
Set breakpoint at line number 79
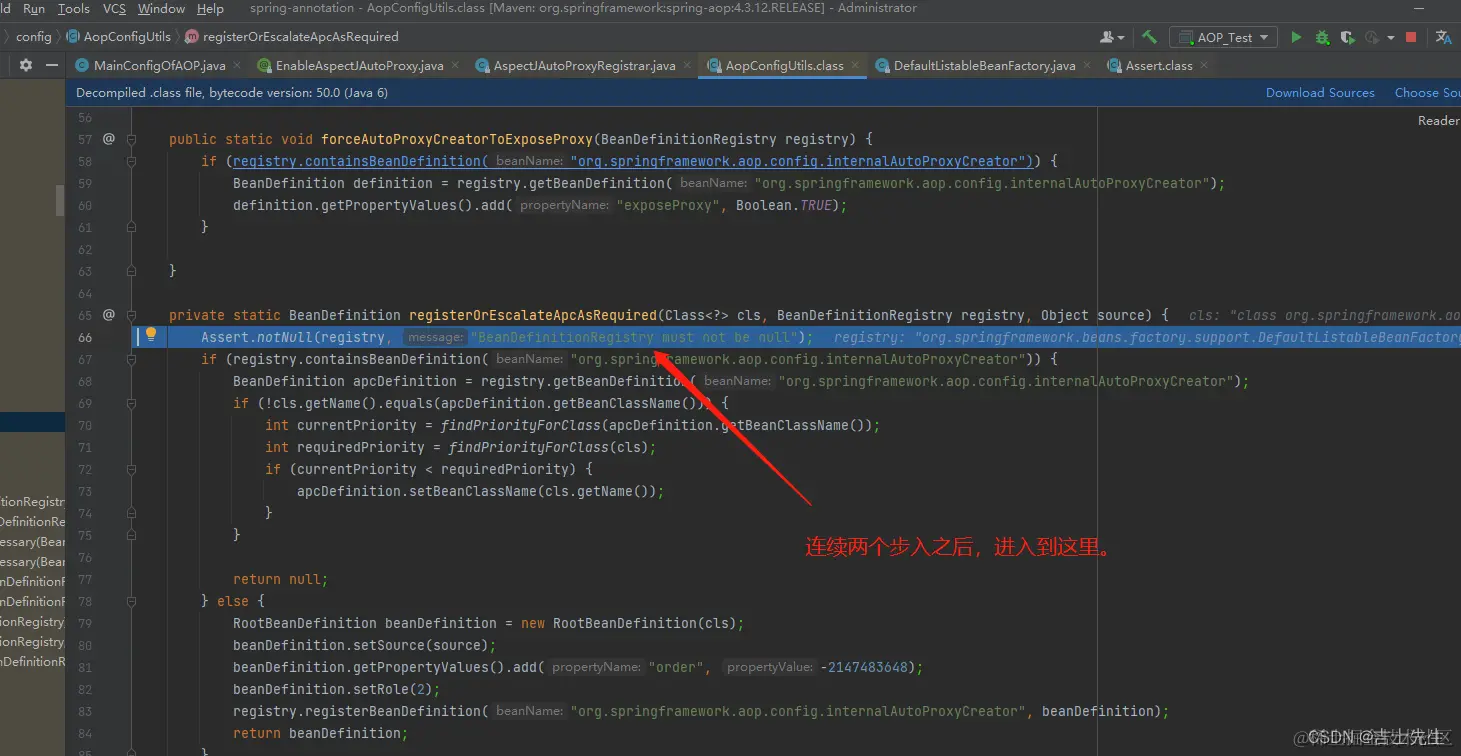pyautogui.click(x=85, y=623)
